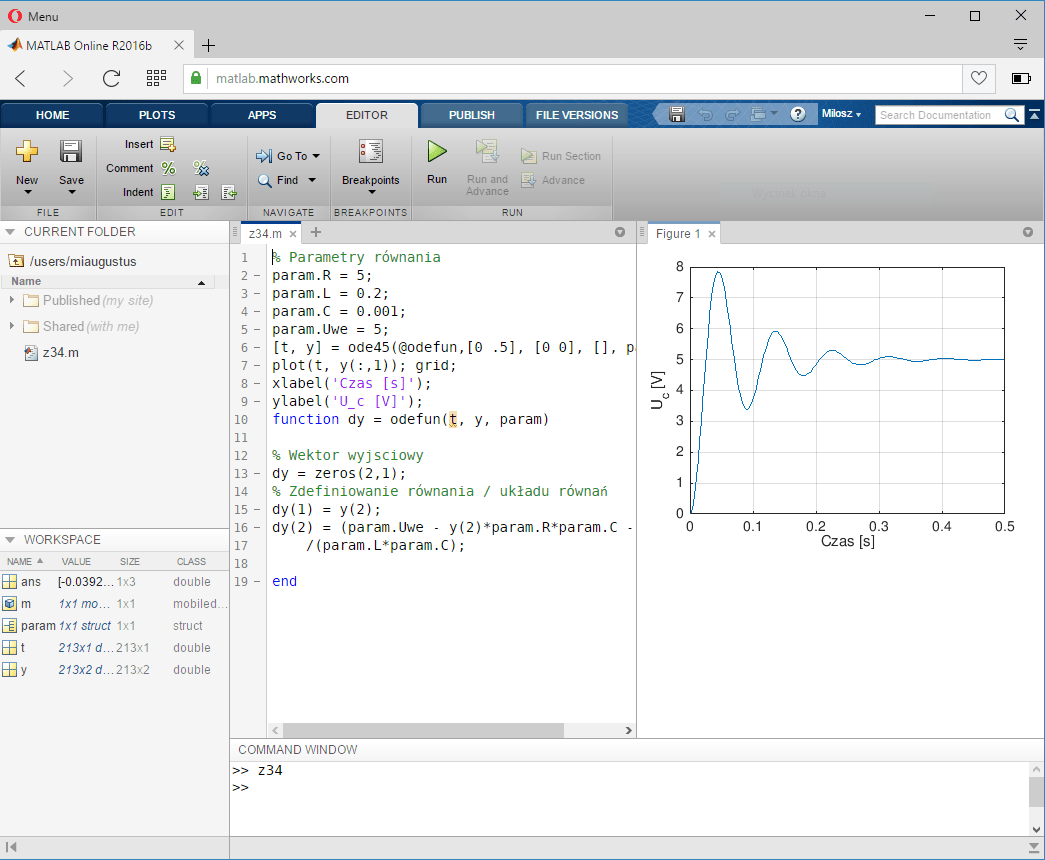
Task: Collapse the Workspace panel
Action: click(x=11, y=540)
